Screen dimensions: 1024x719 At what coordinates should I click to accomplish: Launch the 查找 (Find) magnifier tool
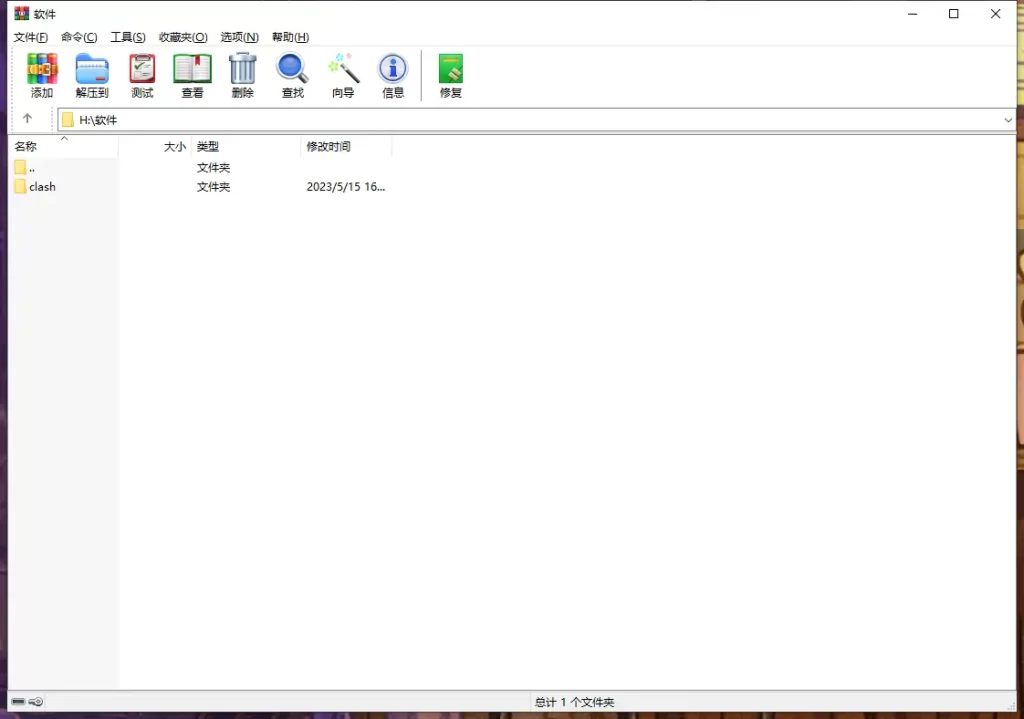(292, 75)
